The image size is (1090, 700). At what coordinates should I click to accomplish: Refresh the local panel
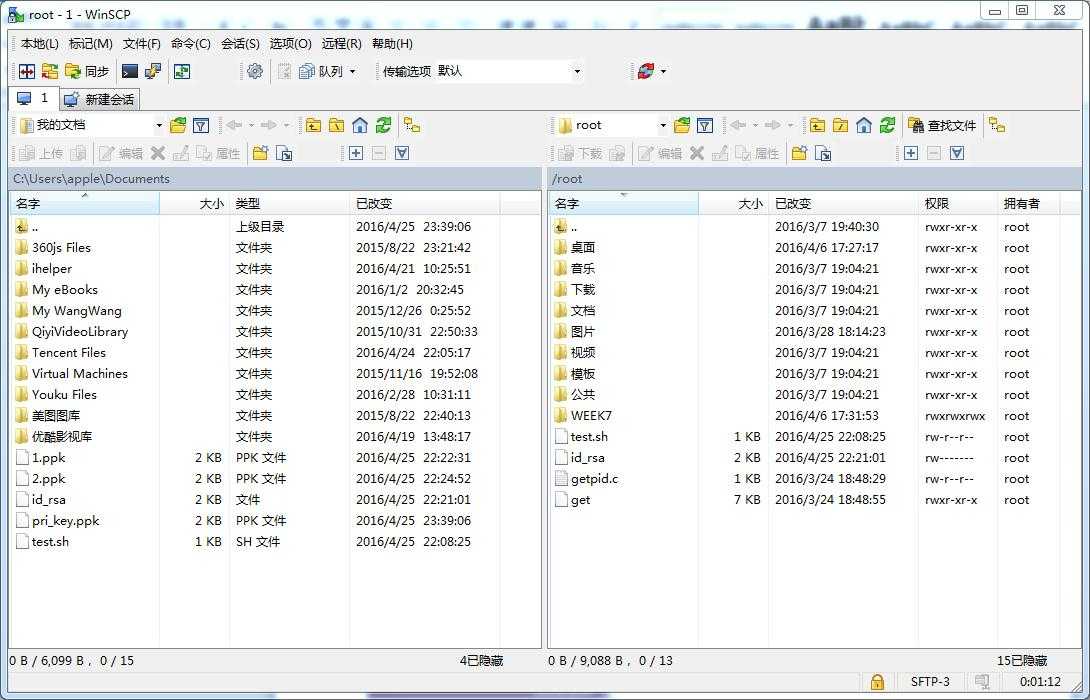(x=383, y=126)
